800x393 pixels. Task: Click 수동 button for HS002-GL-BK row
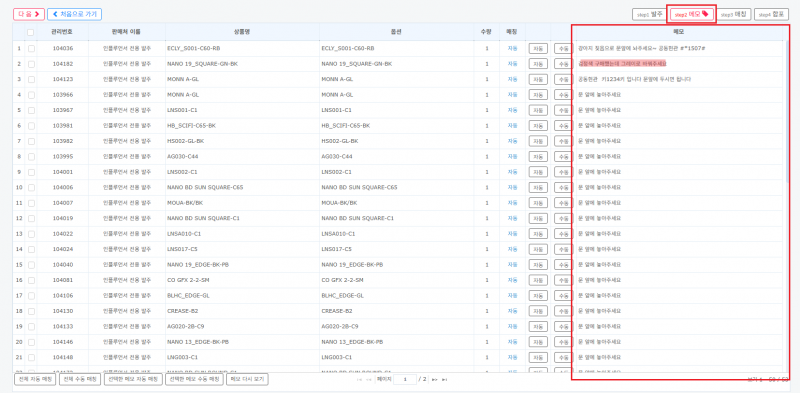pos(563,141)
